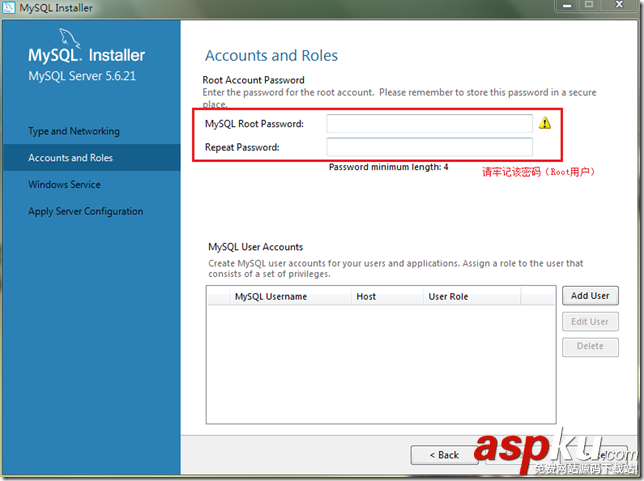The image size is (644, 481).
Task: Focus the Repeat Password field
Action: click(x=429, y=147)
